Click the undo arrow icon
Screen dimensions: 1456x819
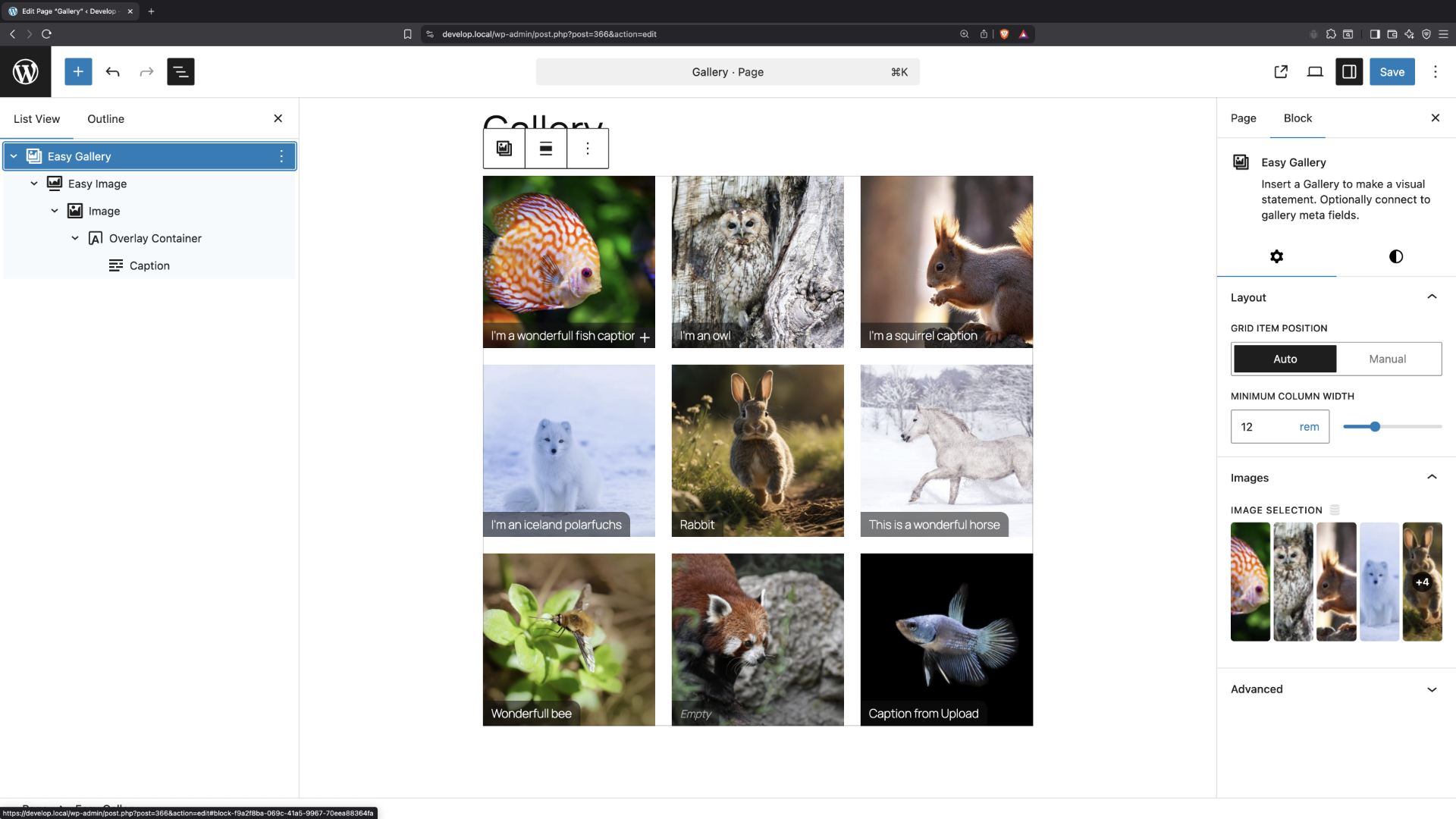(x=112, y=72)
